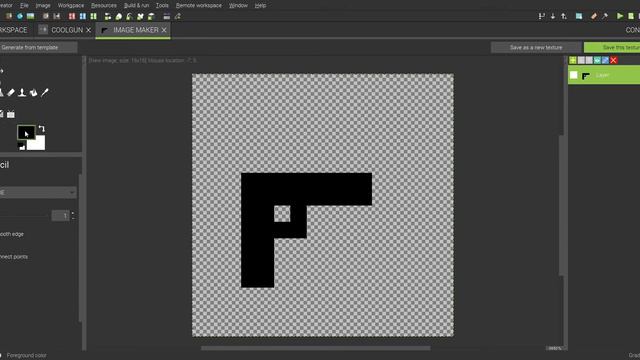Screen dimensions: 640x360
Task: Open the Remote workspace menu
Action: pos(199,5)
